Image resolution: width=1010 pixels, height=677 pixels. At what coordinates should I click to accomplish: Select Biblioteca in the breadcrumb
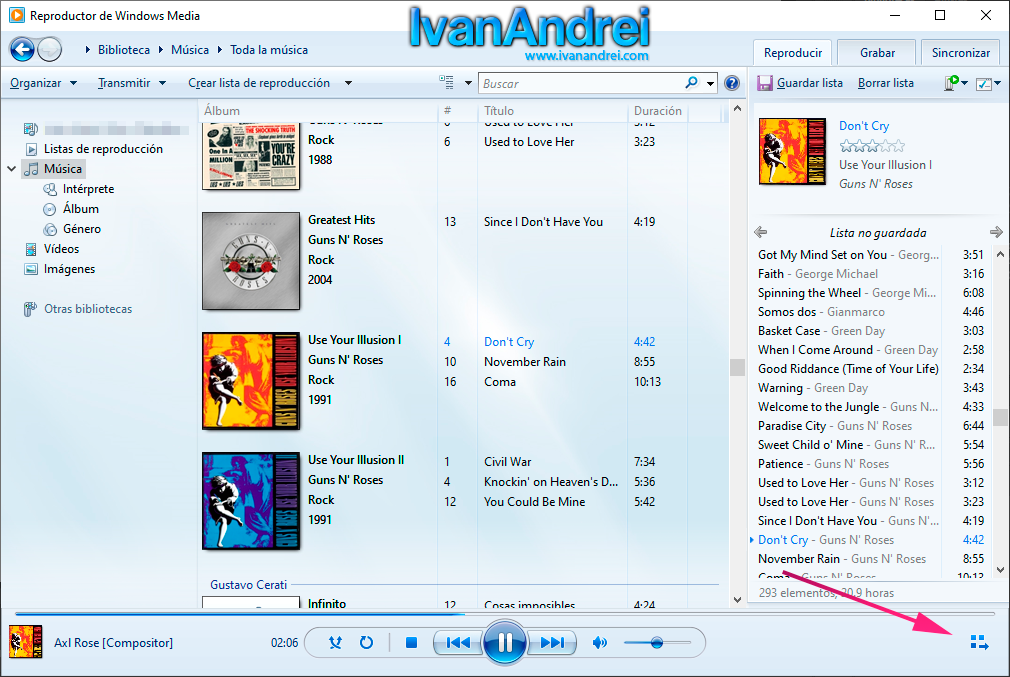pyautogui.click(x=124, y=50)
